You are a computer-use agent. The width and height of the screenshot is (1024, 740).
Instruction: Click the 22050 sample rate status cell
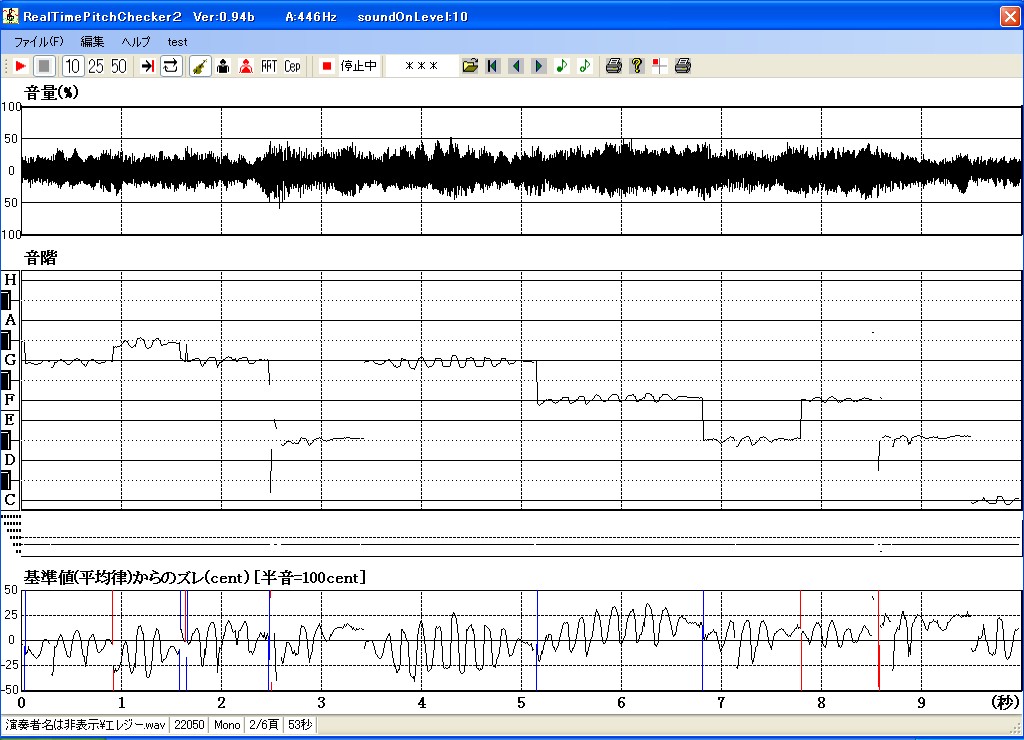[189, 724]
